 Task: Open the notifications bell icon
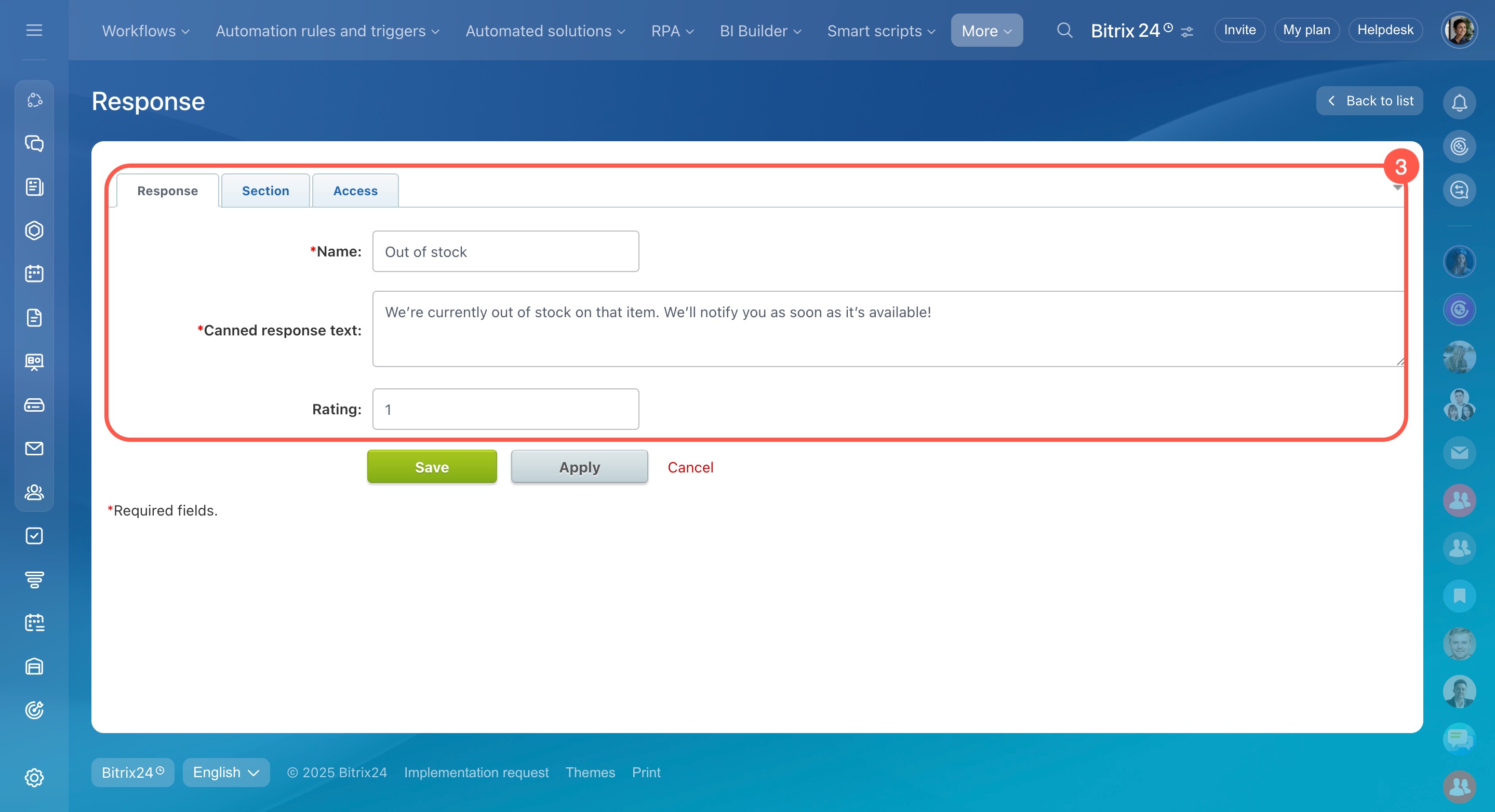[1459, 103]
